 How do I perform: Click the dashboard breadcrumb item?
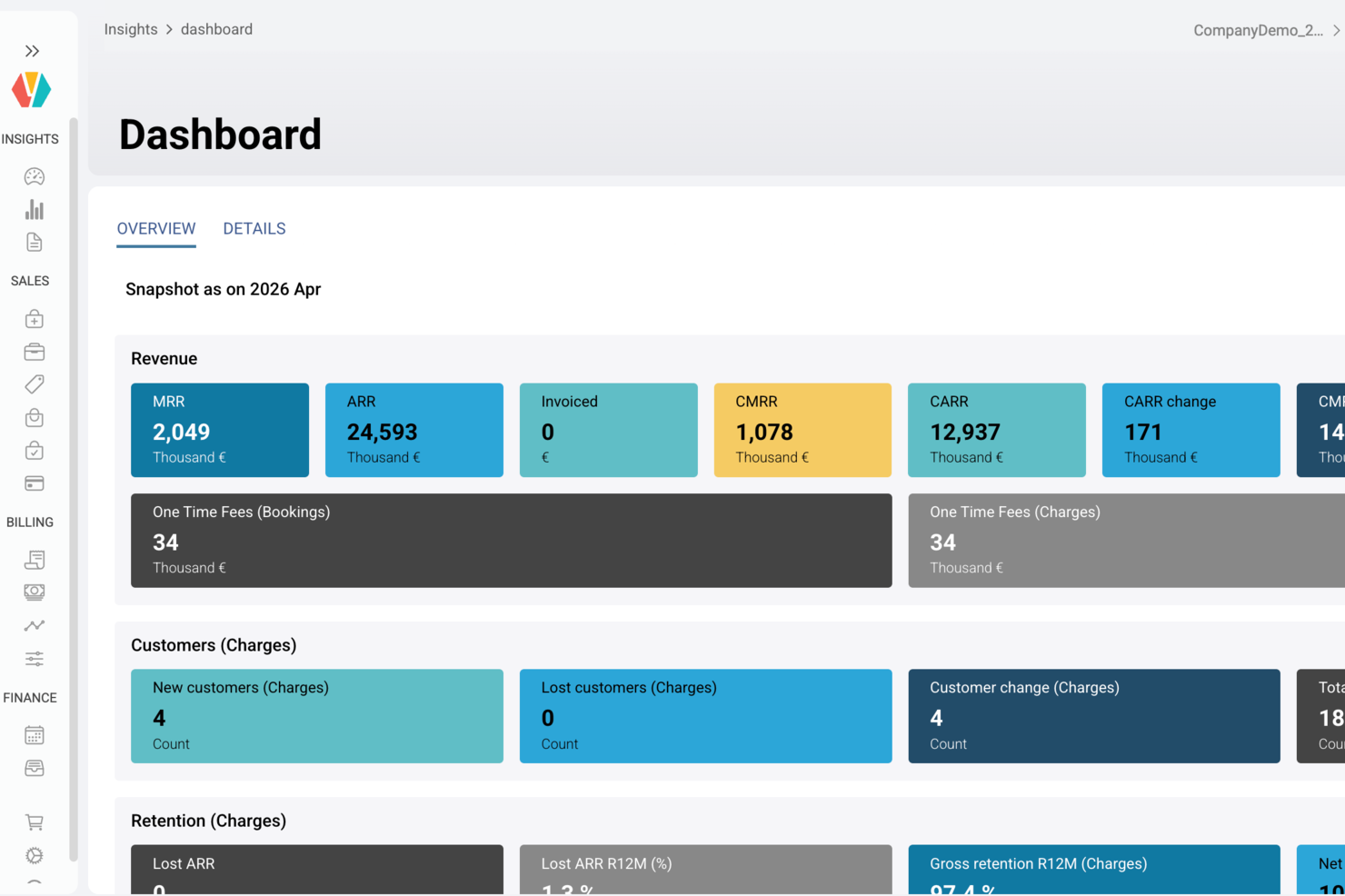point(217,29)
